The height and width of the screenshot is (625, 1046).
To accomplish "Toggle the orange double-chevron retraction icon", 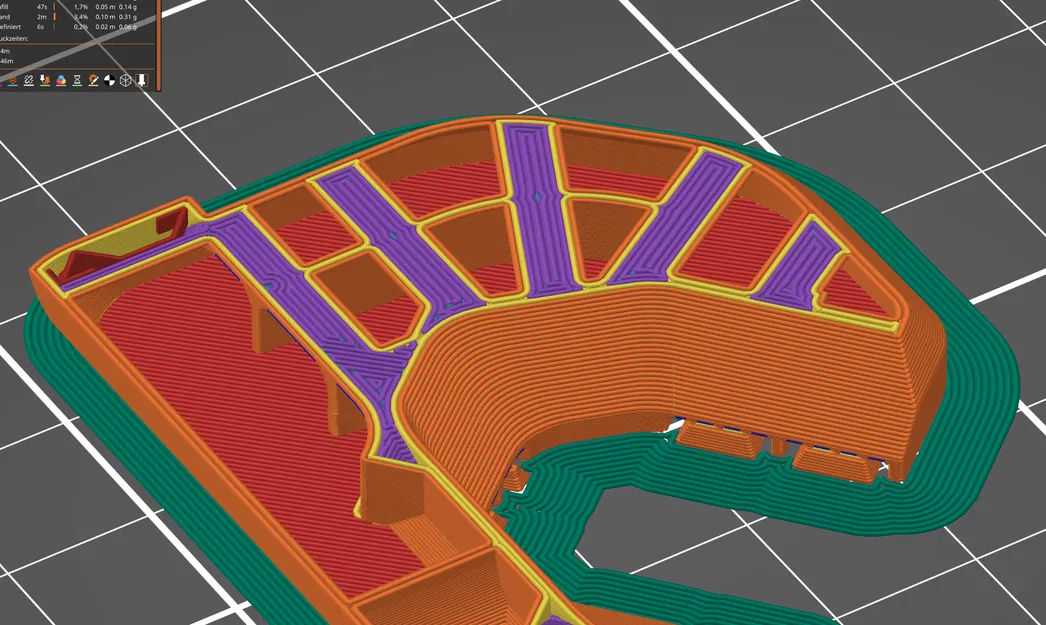I will click(13, 80).
